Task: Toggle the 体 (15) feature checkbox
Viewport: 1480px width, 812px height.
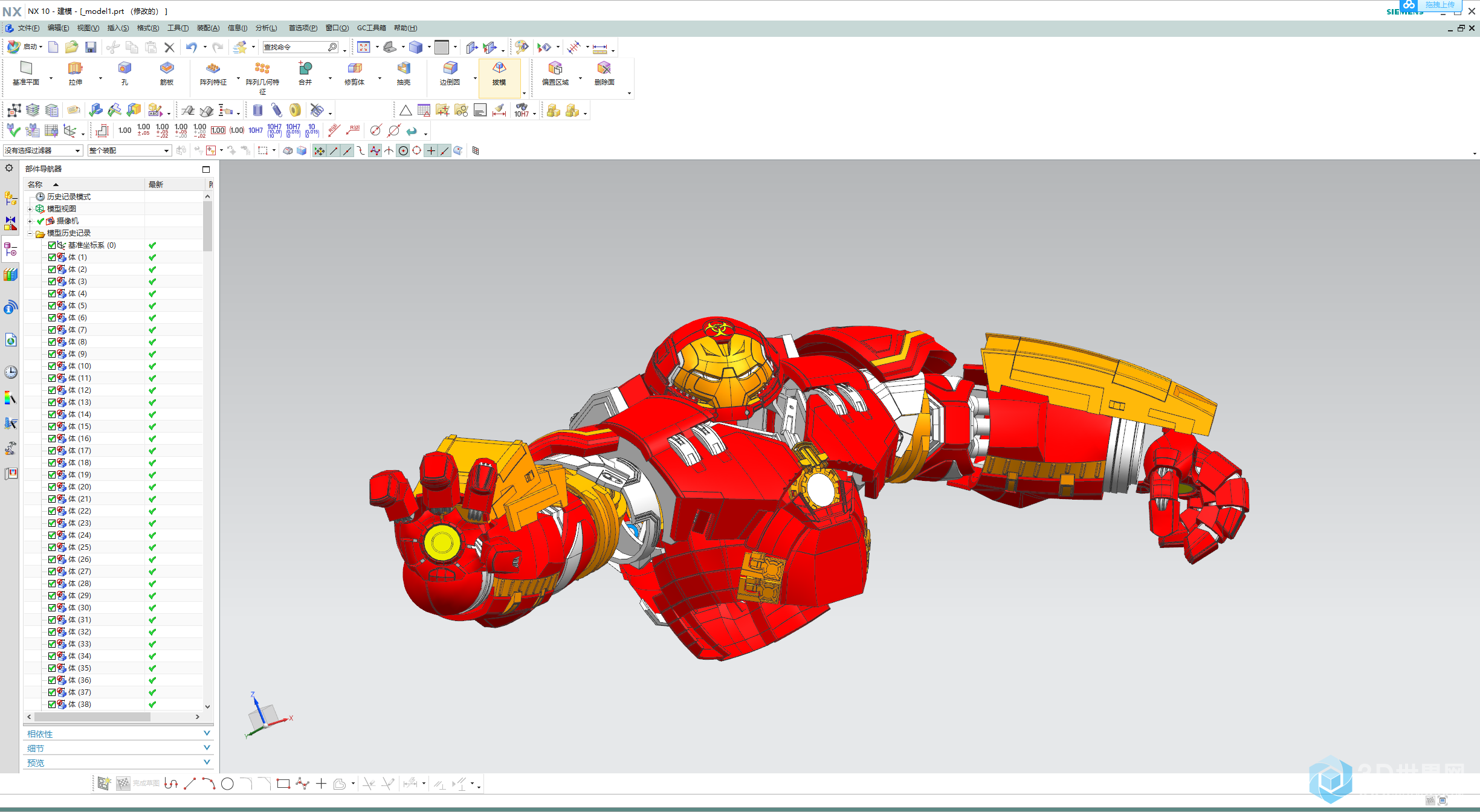Action: click(52, 427)
